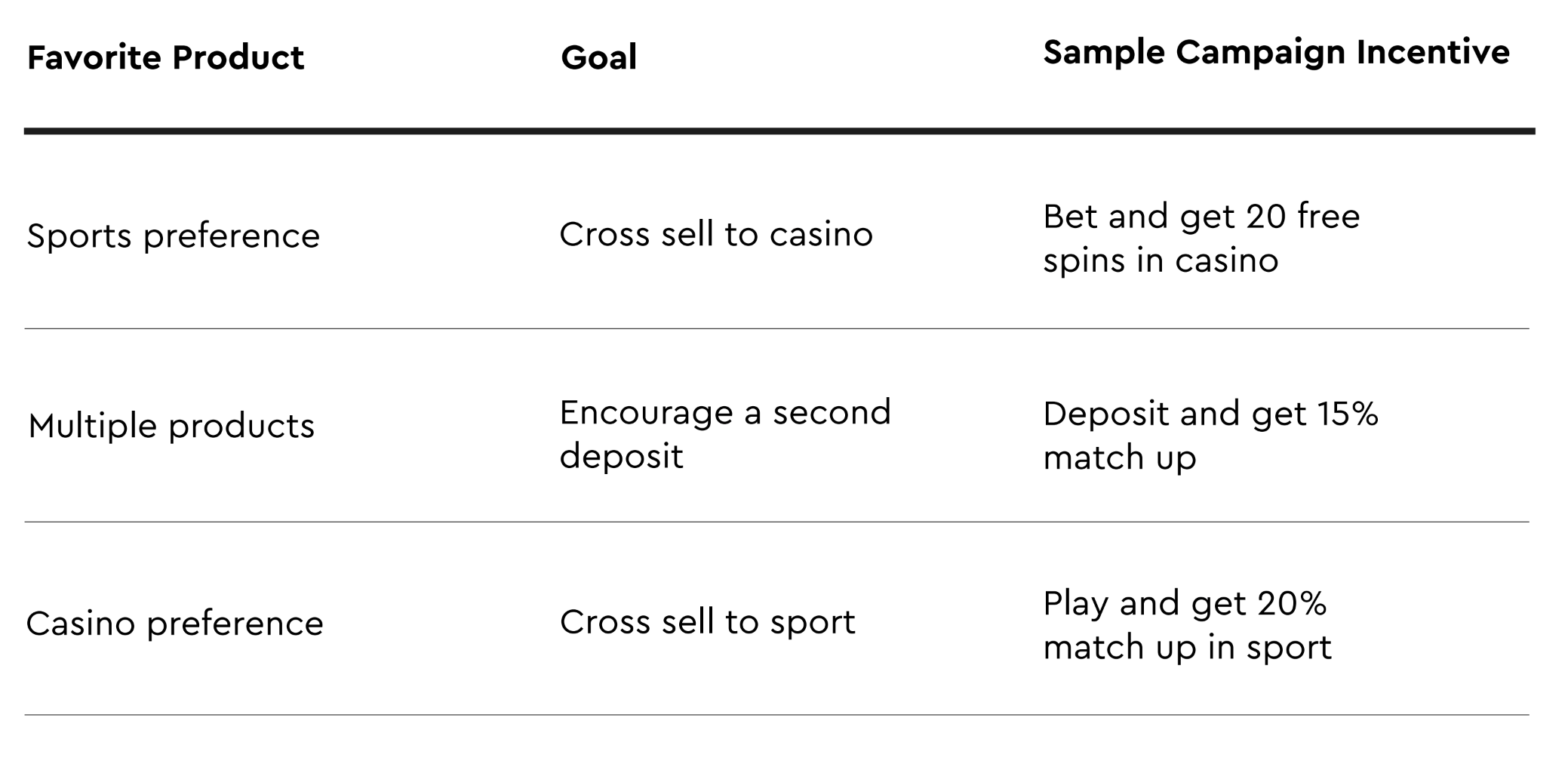Viewport: 1568px width, 764px height.
Task: Select the Casino preference cell
Action: [175, 624]
